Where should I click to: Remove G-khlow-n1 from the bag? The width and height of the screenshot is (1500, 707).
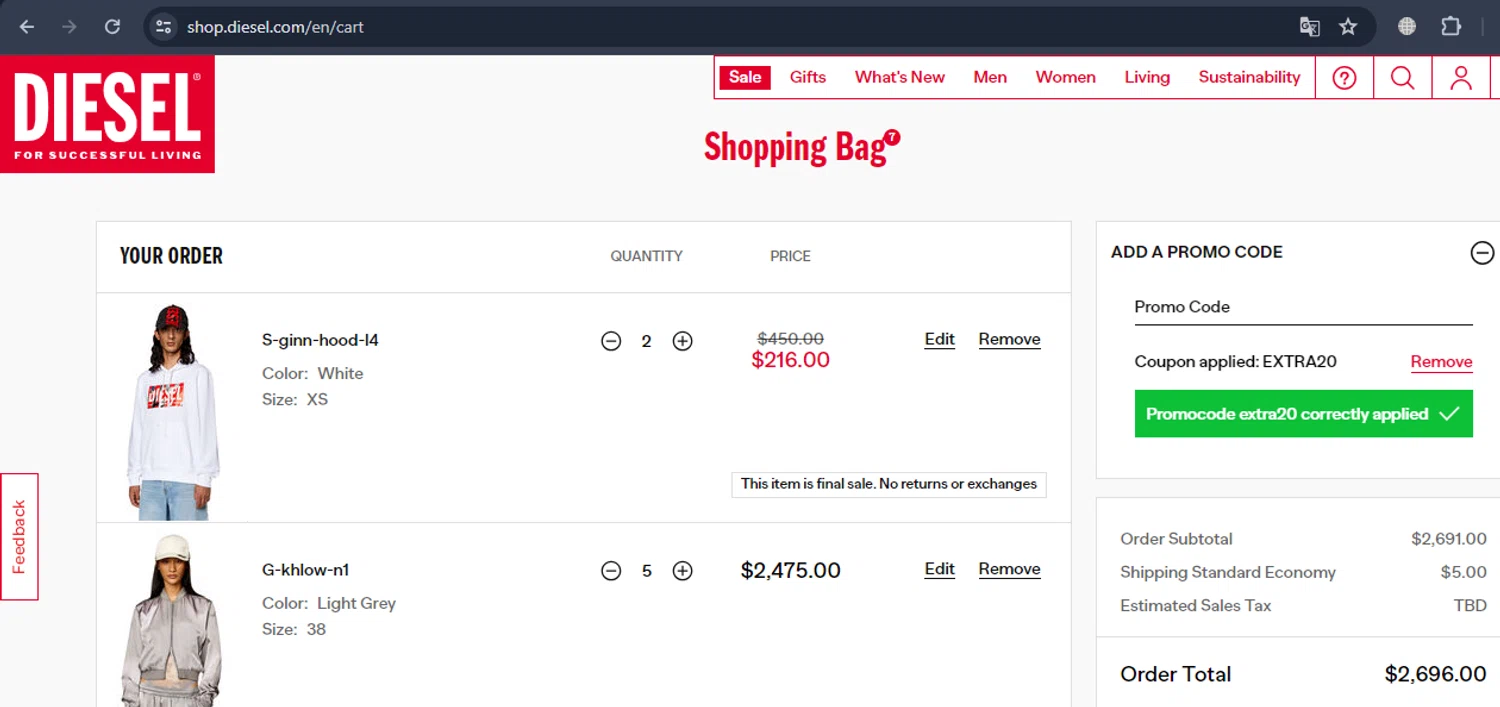pos(1009,569)
